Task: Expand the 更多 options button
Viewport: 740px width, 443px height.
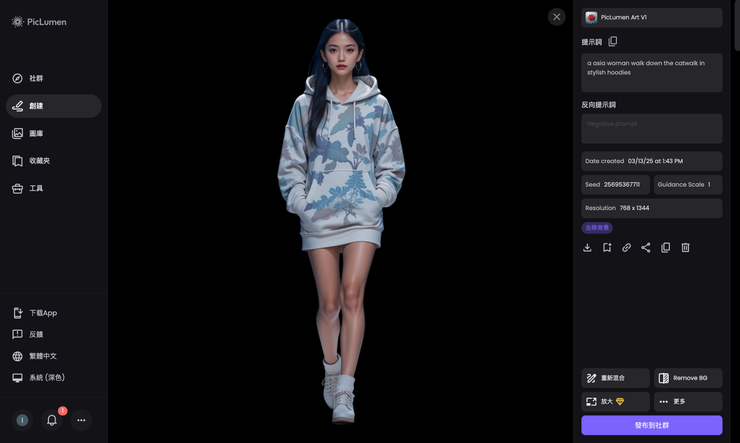Action: [687, 401]
